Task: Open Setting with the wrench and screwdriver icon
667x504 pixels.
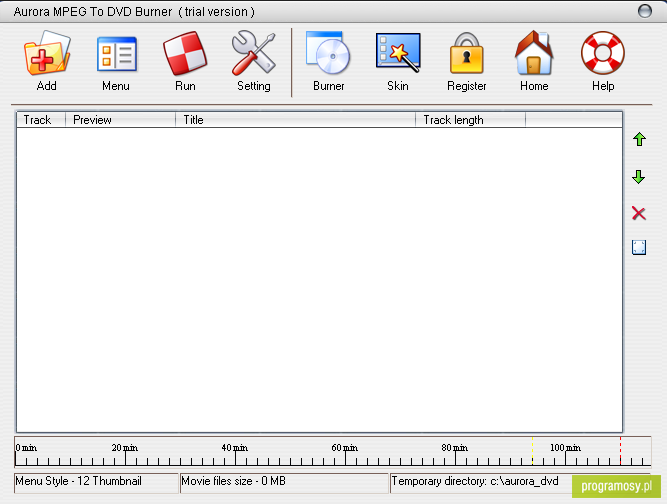Action: (x=254, y=52)
